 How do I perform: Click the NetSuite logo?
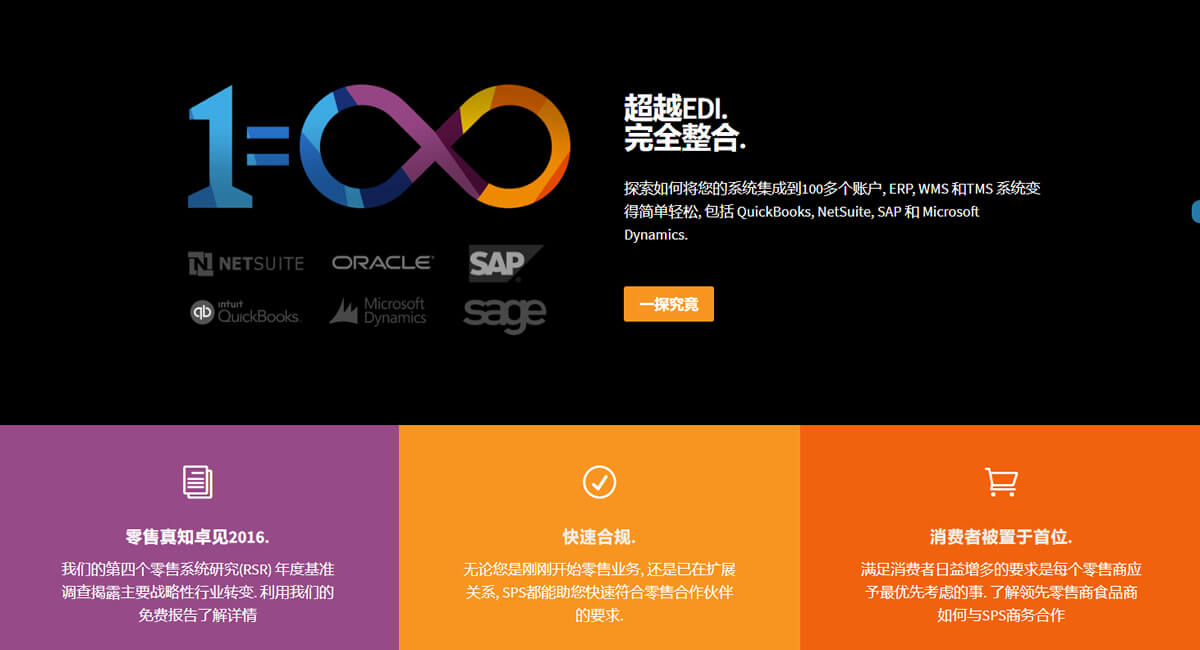pos(246,263)
